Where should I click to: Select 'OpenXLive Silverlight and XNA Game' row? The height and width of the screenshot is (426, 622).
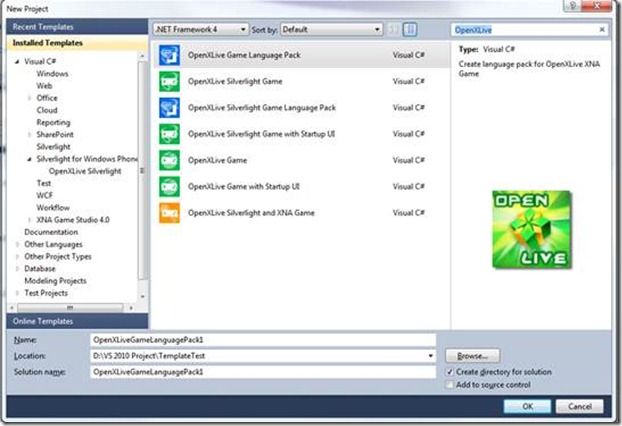coord(301,213)
